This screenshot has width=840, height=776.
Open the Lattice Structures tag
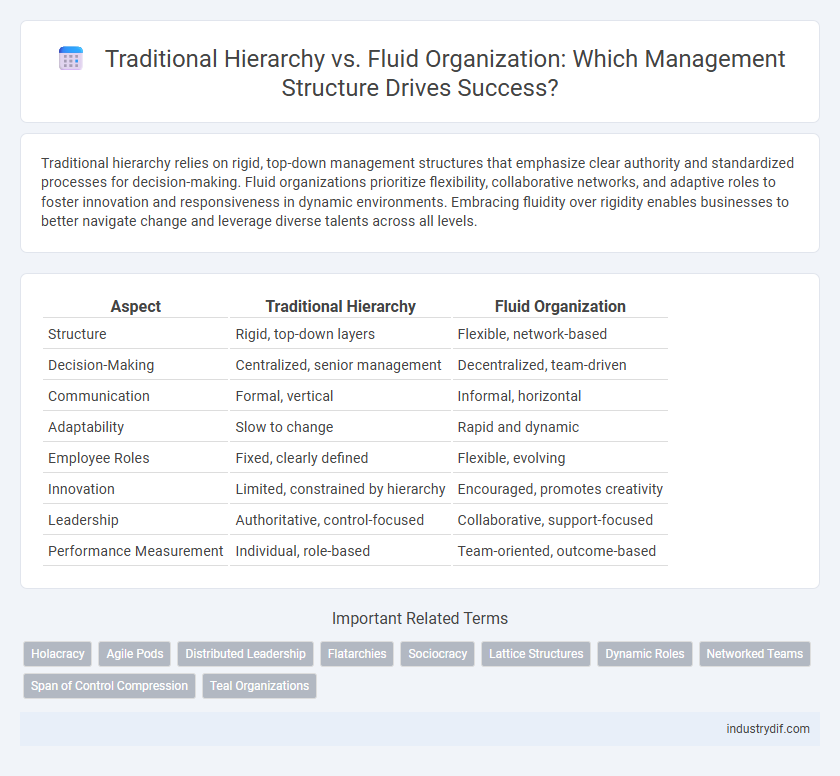(536, 654)
